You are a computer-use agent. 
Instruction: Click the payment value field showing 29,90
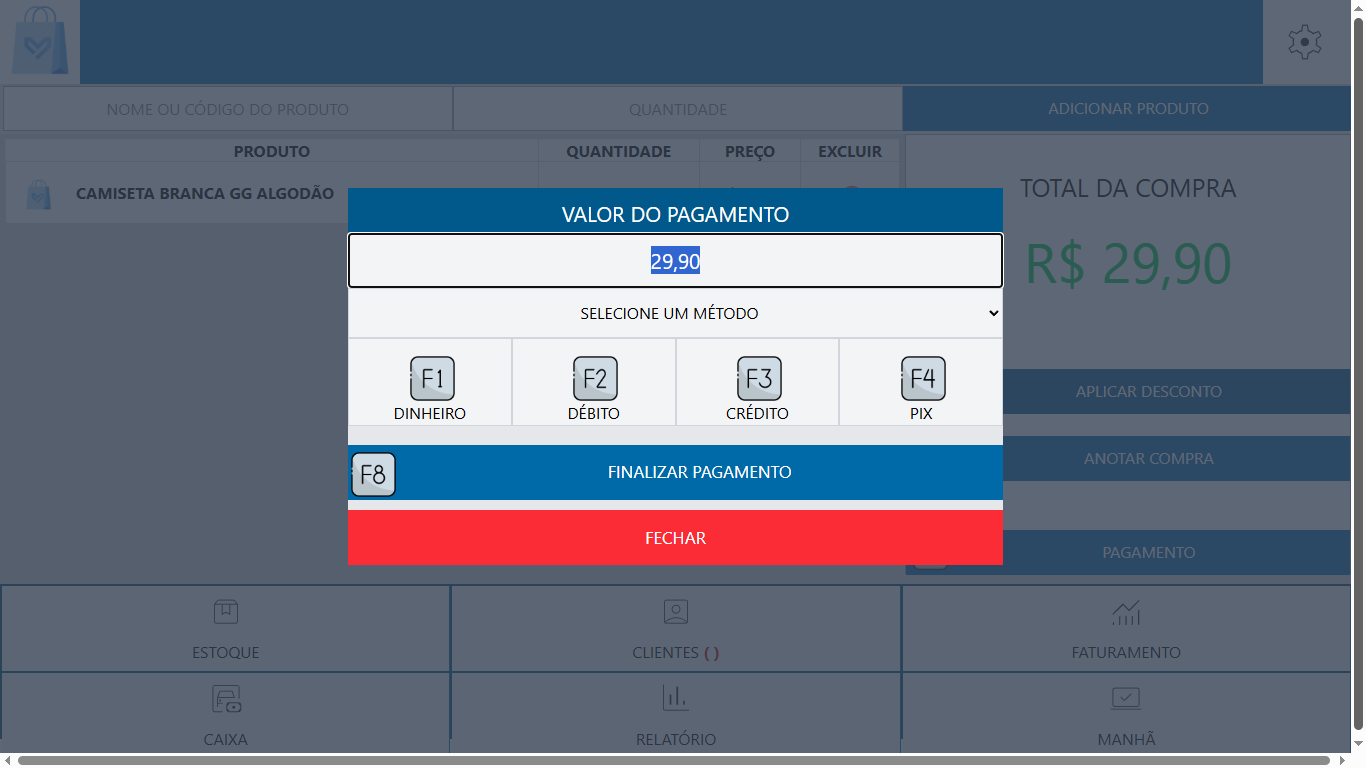tap(675, 262)
